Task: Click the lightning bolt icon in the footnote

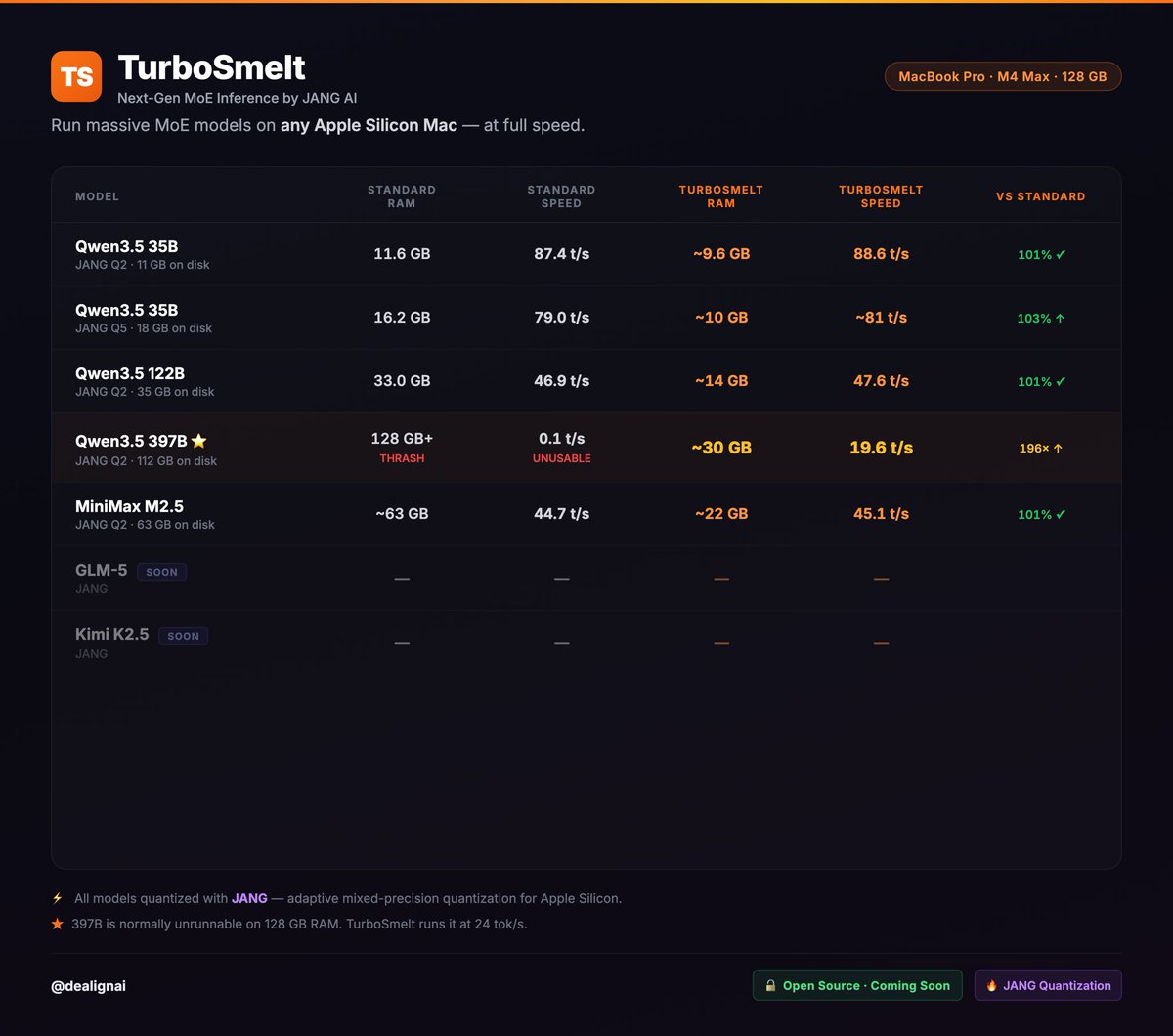Action: coord(57,898)
